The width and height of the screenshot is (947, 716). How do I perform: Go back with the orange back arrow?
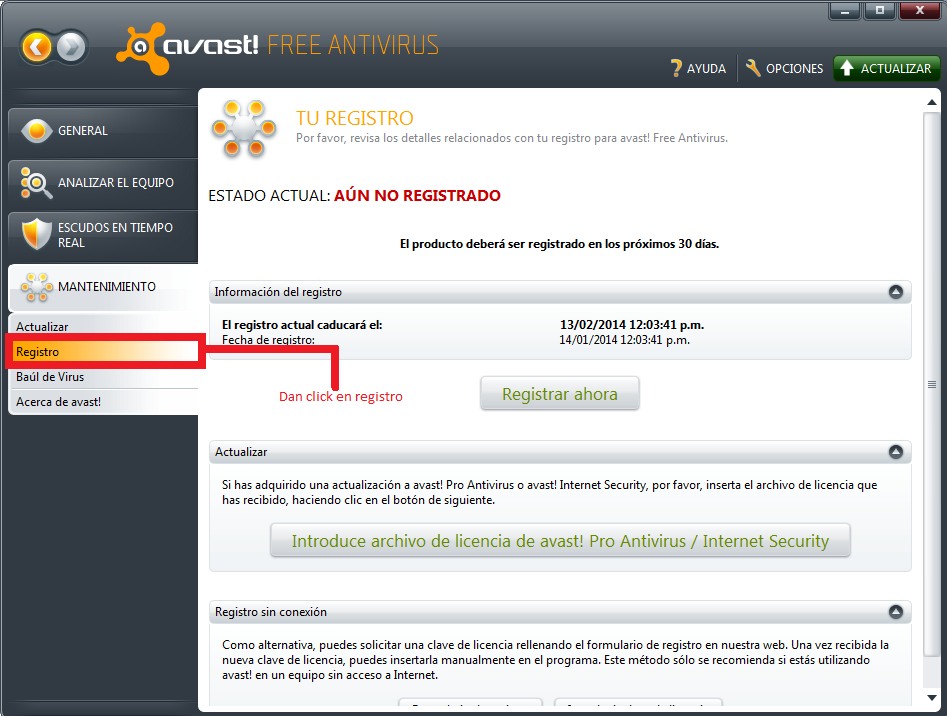(37, 46)
